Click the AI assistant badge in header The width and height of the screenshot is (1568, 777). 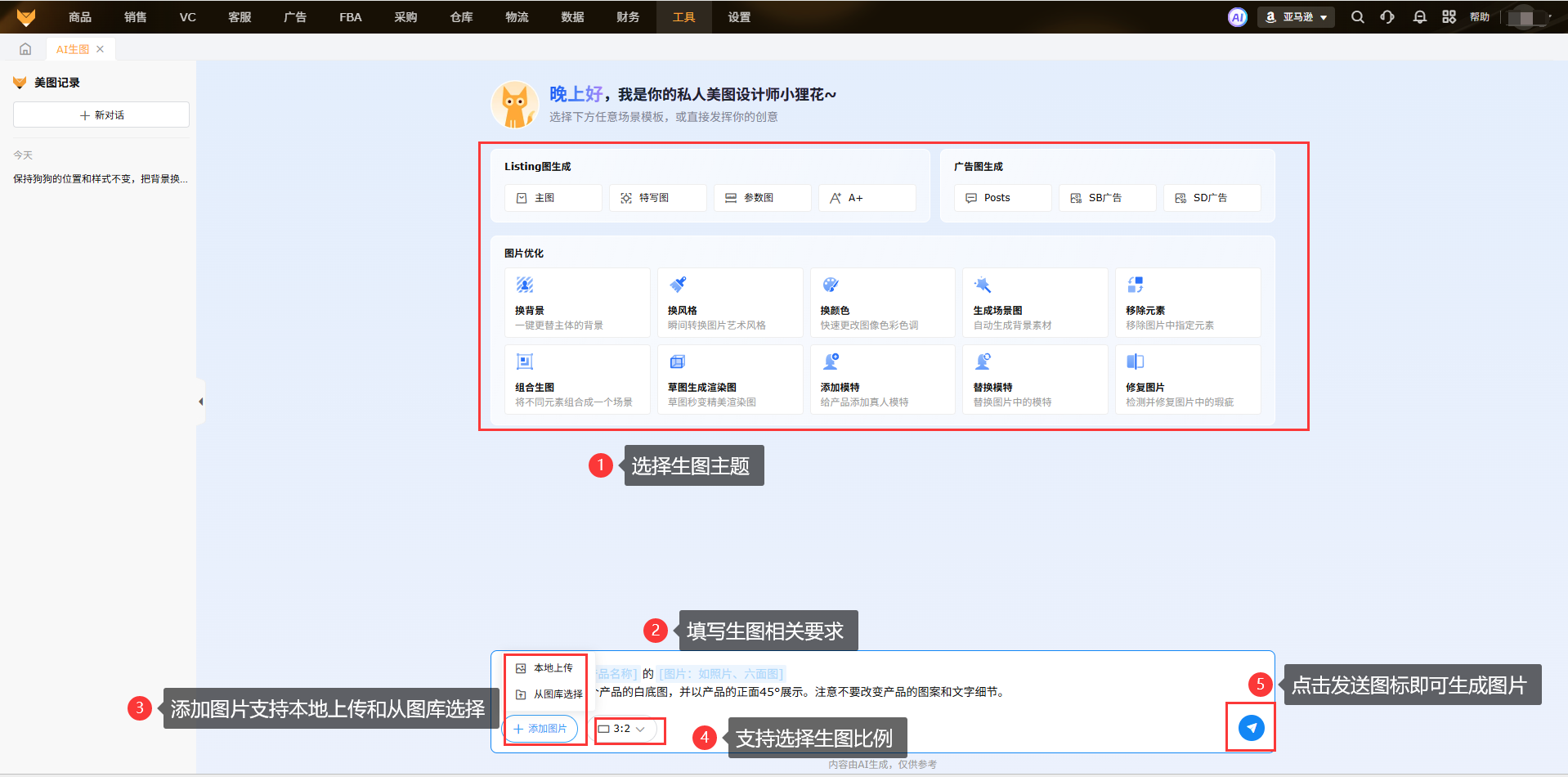click(1237, 17)
